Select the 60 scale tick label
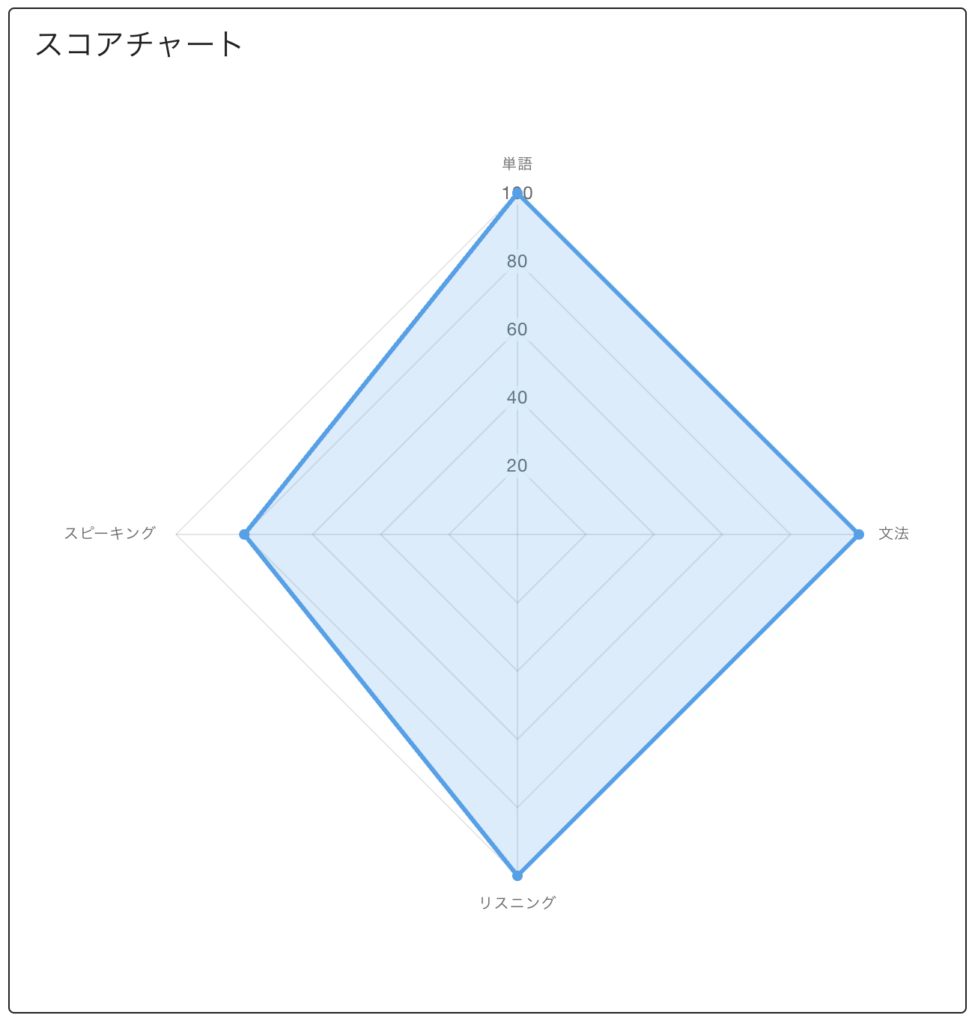The height and width of the screenshot is (1024, 975). click(516, 330)
